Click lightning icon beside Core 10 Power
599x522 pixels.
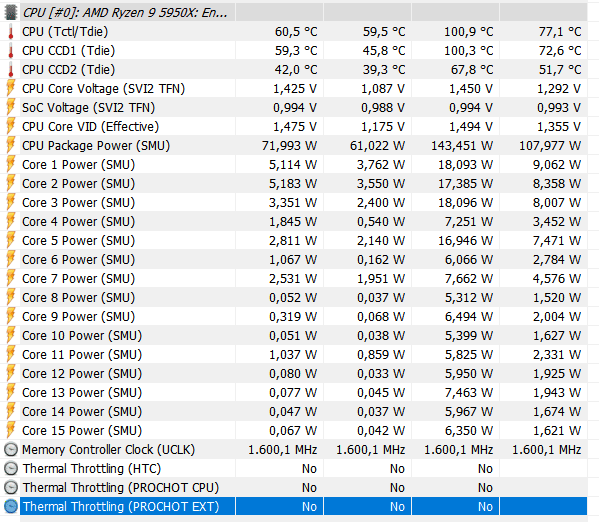(11, 335)
